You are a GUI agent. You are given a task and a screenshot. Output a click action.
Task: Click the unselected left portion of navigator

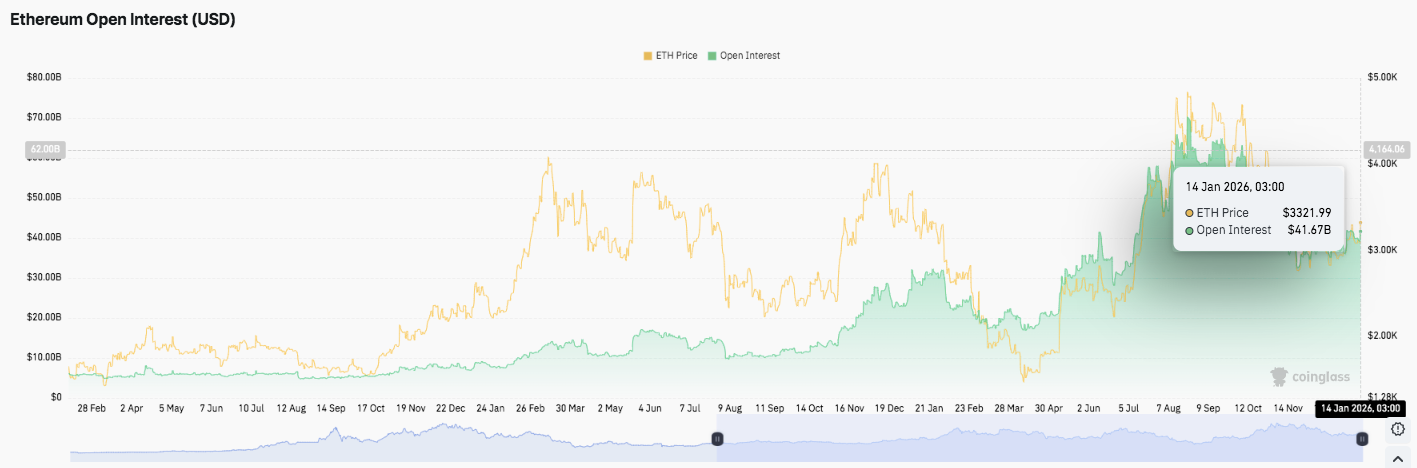tap(390, 440)
